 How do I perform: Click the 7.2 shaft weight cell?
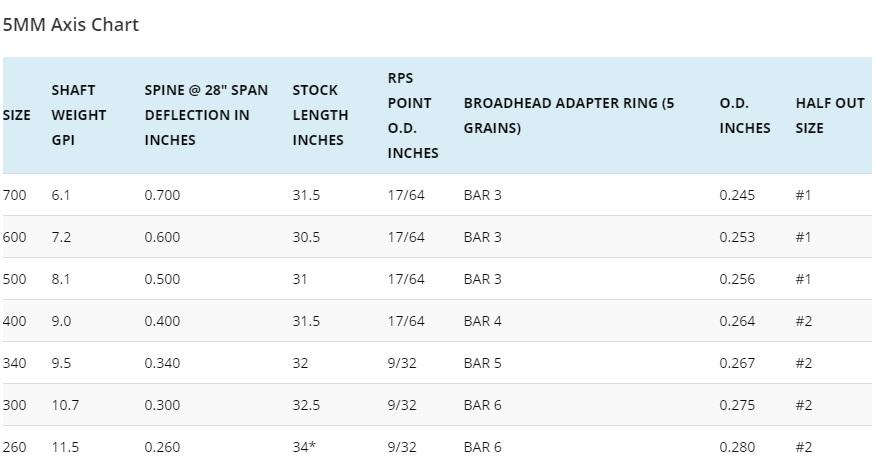pos(61,237)
